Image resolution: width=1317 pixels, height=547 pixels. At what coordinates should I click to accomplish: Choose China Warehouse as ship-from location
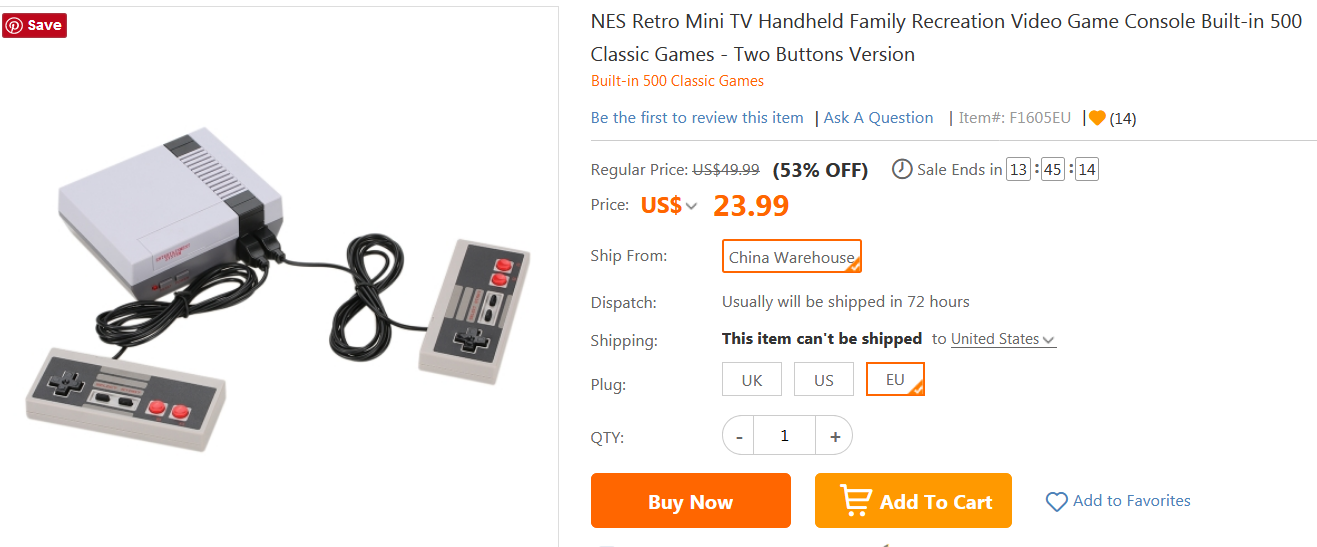(791, 257)
